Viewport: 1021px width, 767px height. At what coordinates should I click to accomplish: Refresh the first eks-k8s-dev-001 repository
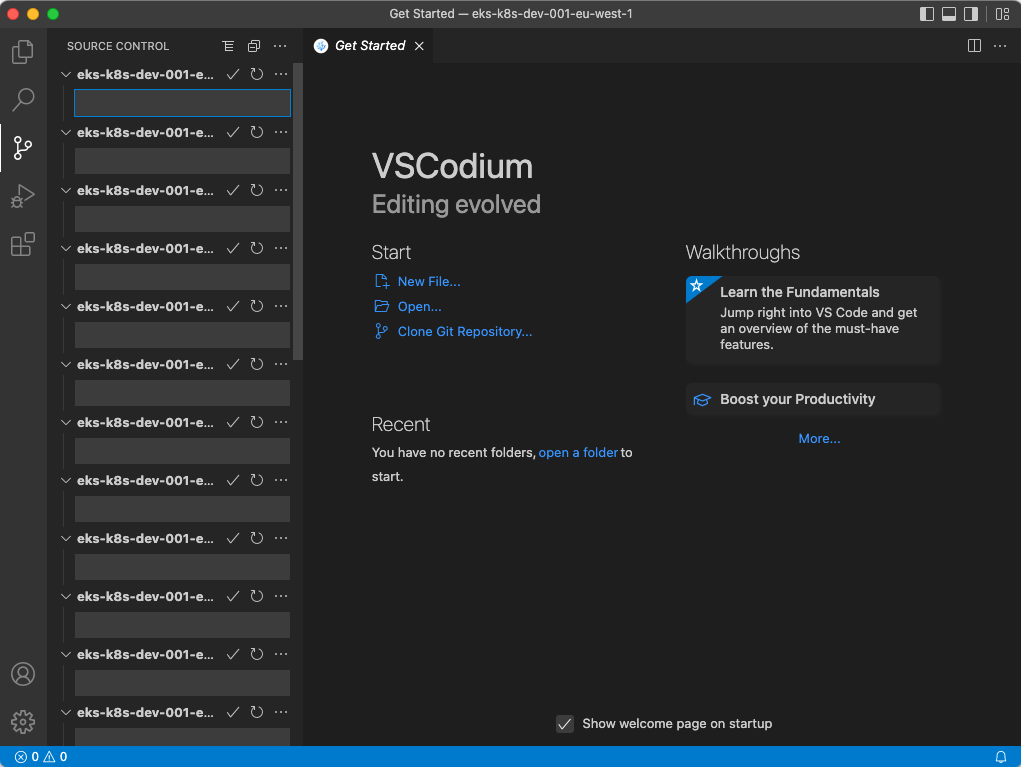click(255, 73)
